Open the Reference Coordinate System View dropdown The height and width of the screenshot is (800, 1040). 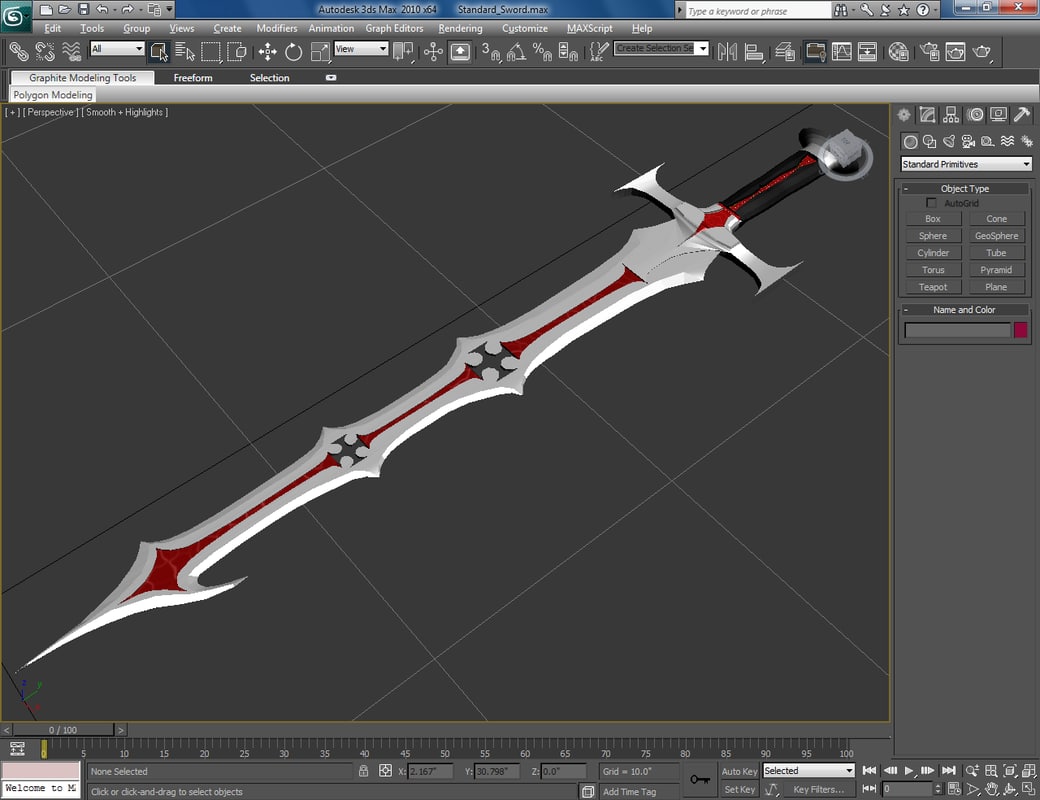361,47
